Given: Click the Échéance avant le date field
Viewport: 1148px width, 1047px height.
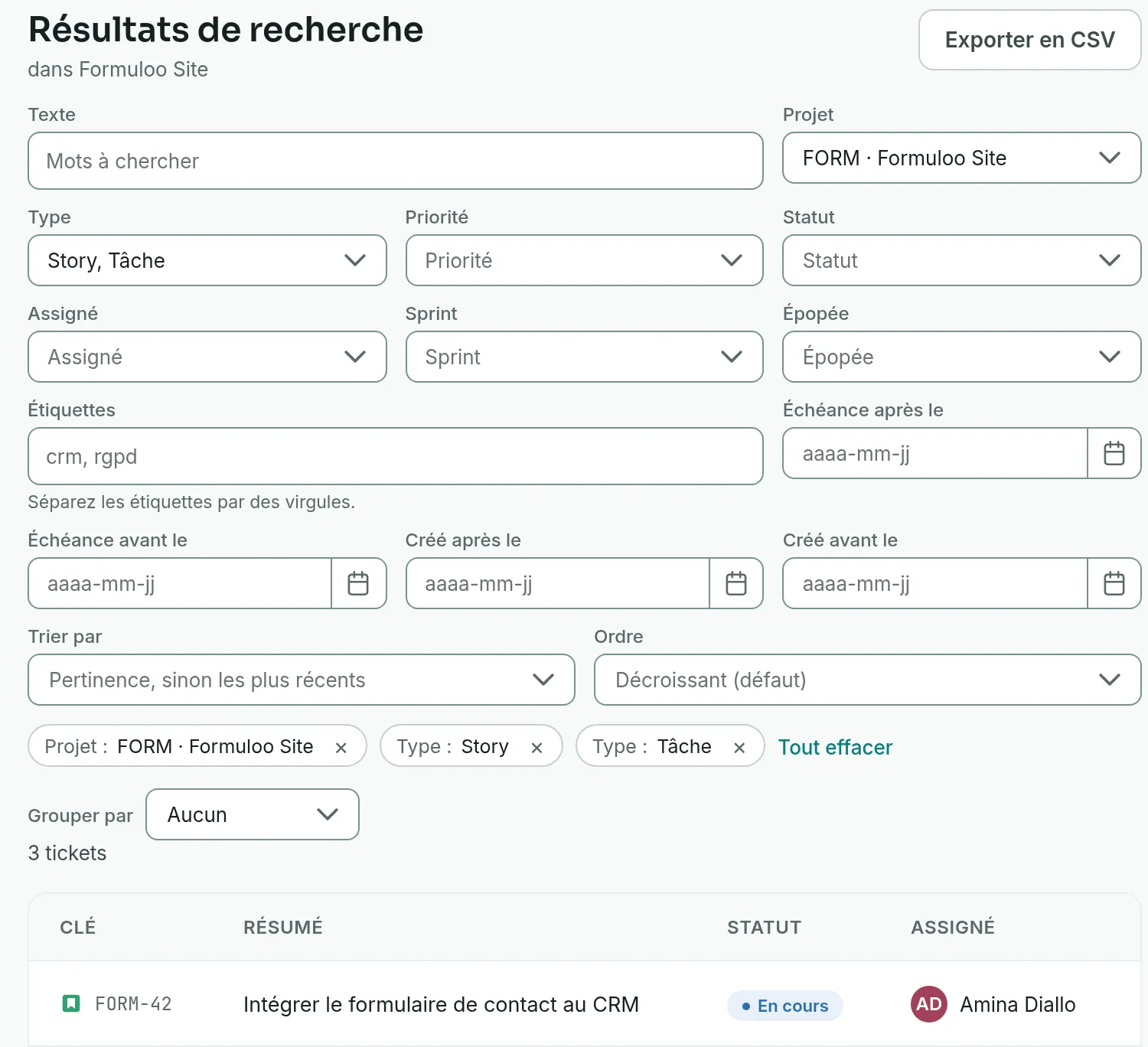Looking at the screenshot, I should coord(180,583).
